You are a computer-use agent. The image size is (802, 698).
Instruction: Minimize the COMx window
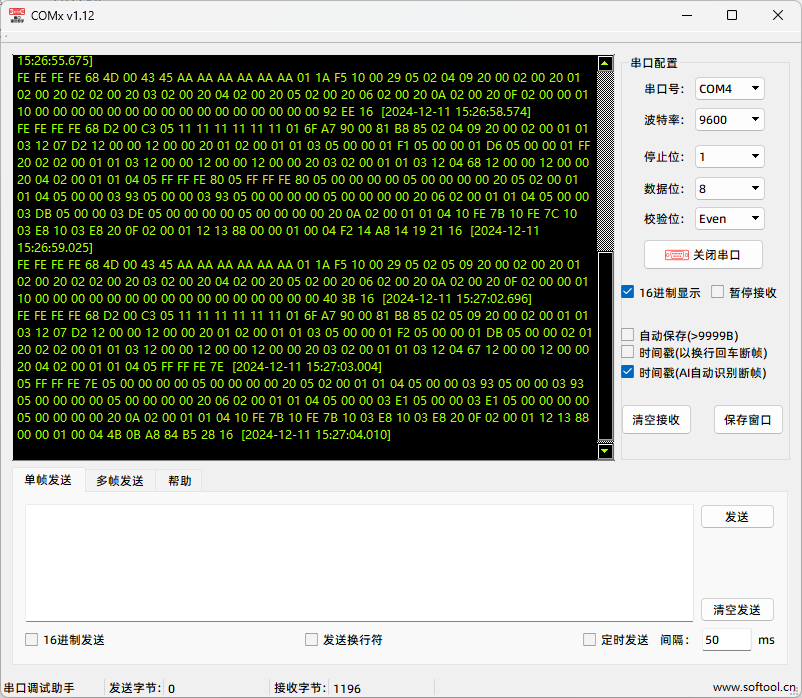tap(687, 15)
